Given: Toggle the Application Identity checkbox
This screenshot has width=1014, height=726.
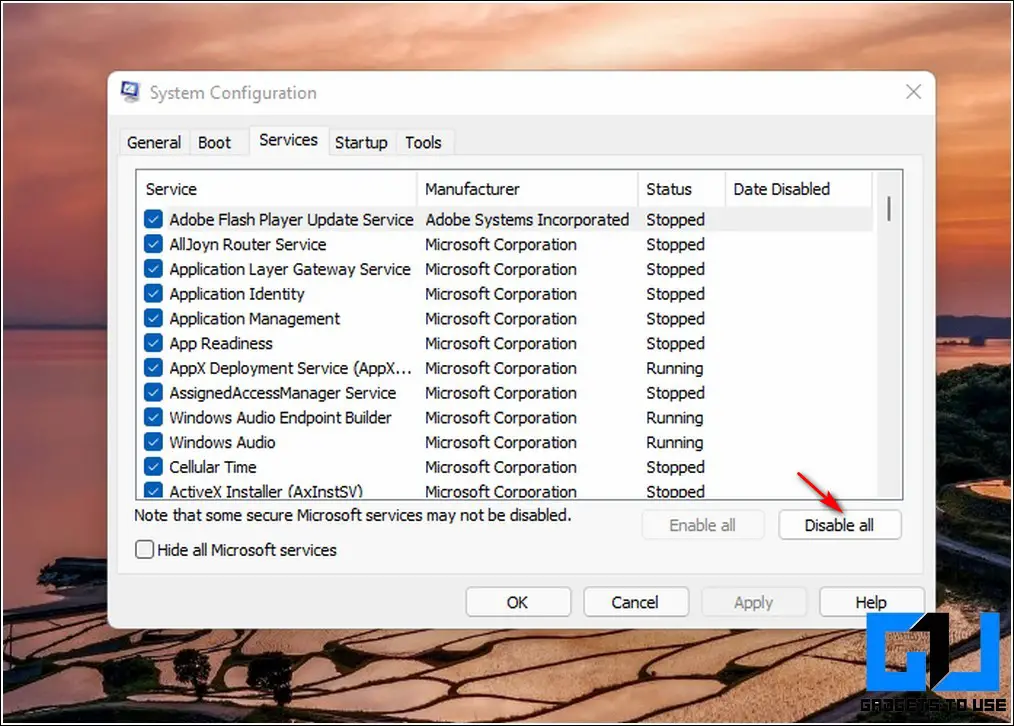Looking at the screenshot, I should pyautogui.click(x=153, y=294).
